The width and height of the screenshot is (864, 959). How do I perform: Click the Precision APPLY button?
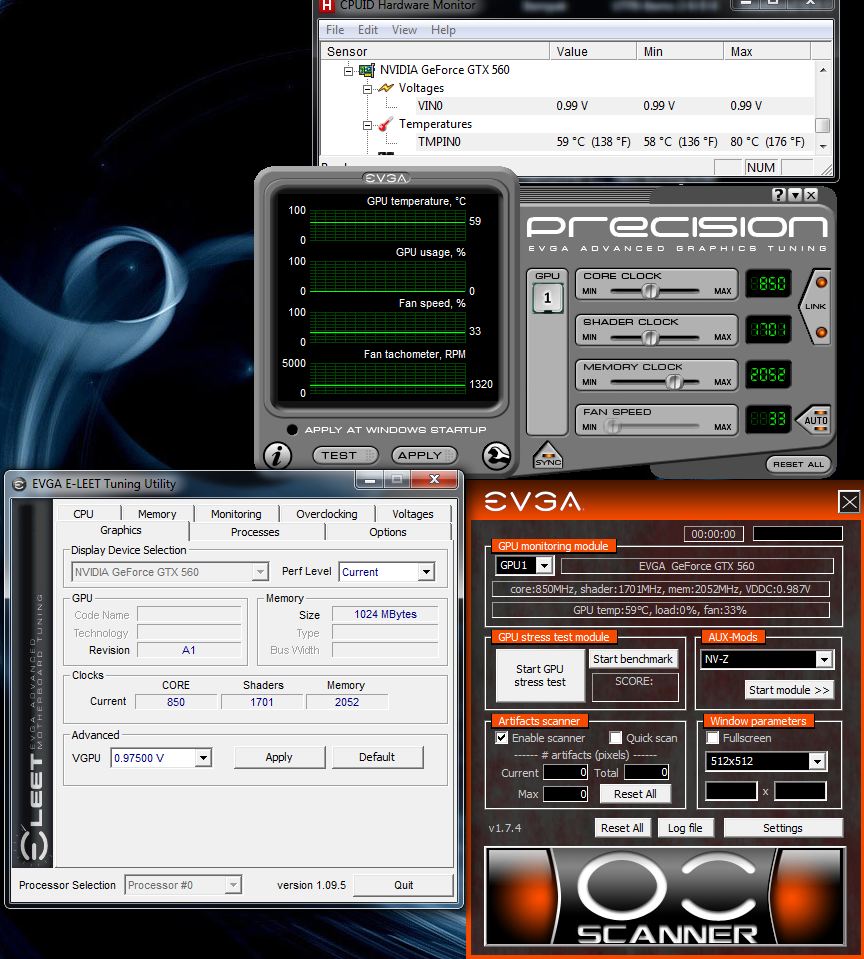coord(425,455)
